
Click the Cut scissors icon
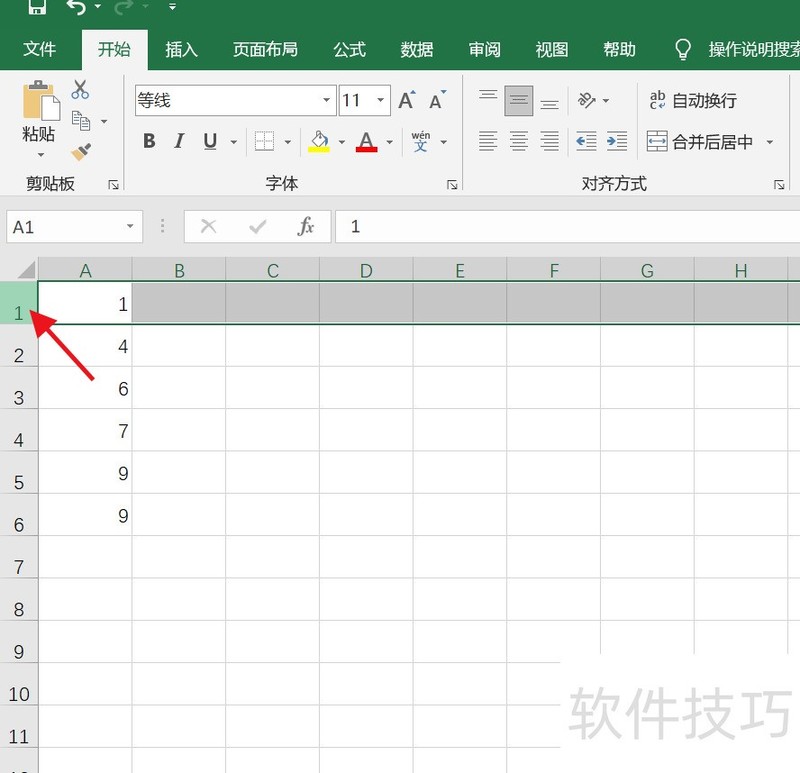(x=80, y=89)
